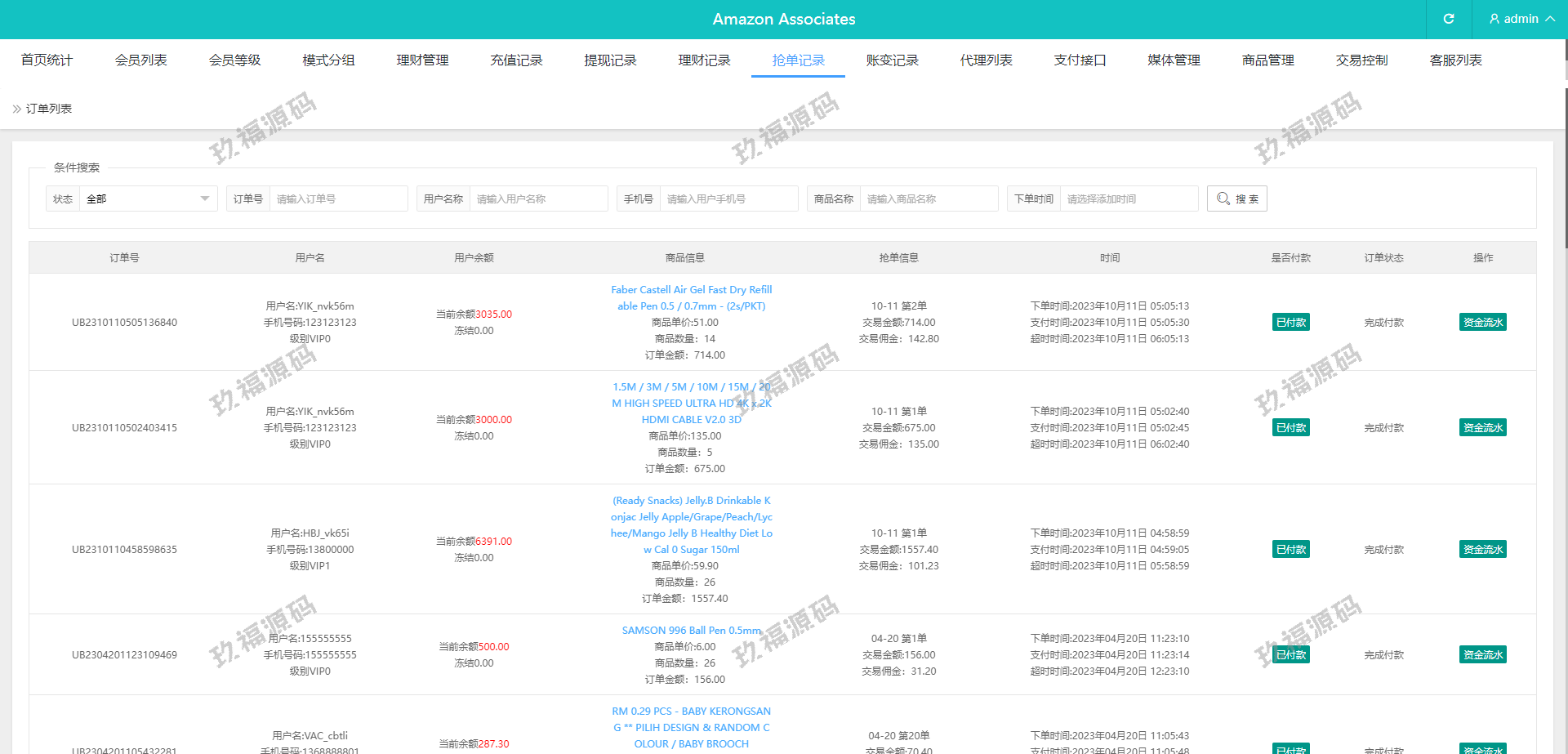Click the 手机号 input field
1568x754 pixels.
(728, 199)
